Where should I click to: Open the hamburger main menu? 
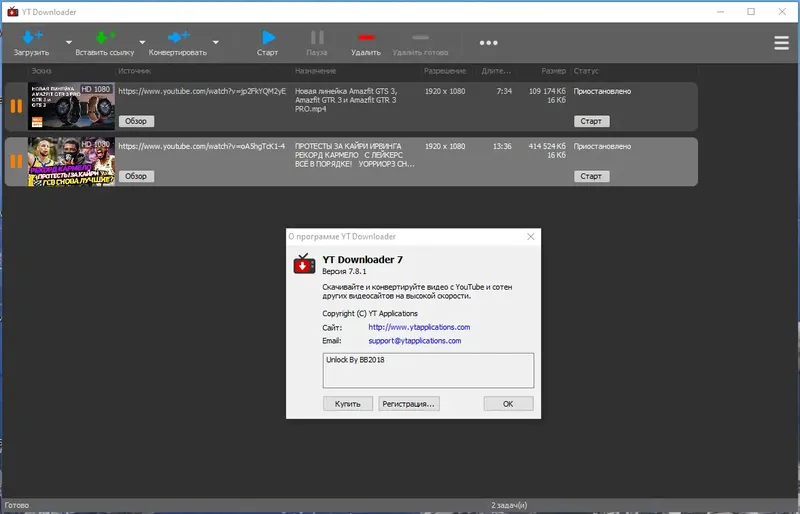(781, 43)
